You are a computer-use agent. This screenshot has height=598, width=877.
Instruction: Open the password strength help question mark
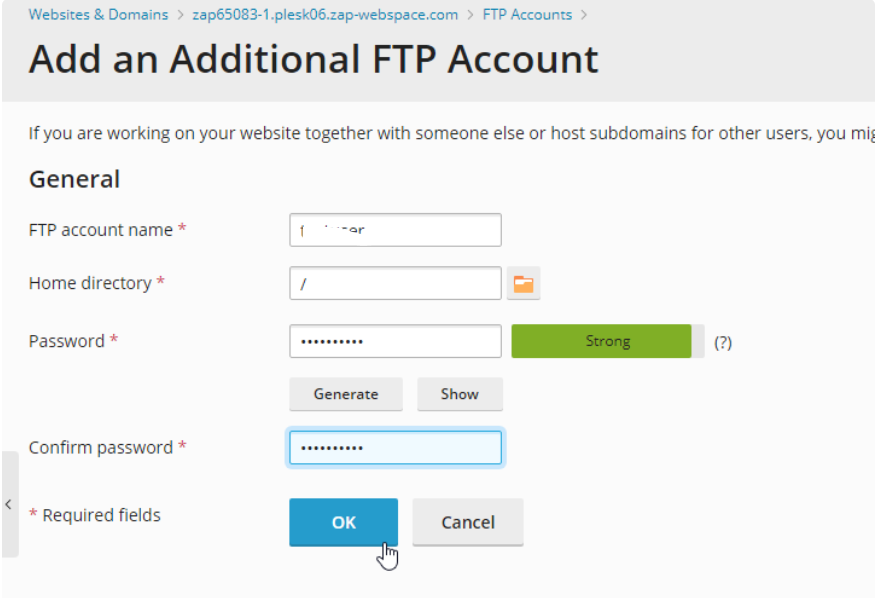723,342
